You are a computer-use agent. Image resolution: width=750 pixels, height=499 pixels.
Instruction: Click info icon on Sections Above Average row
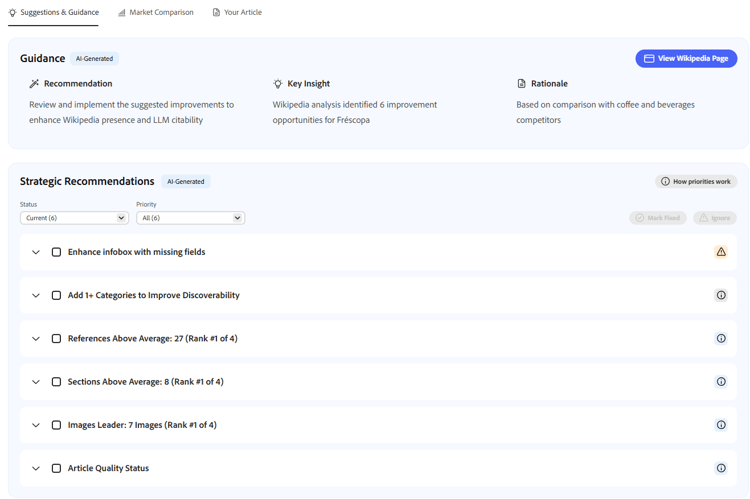click(720, 382)
